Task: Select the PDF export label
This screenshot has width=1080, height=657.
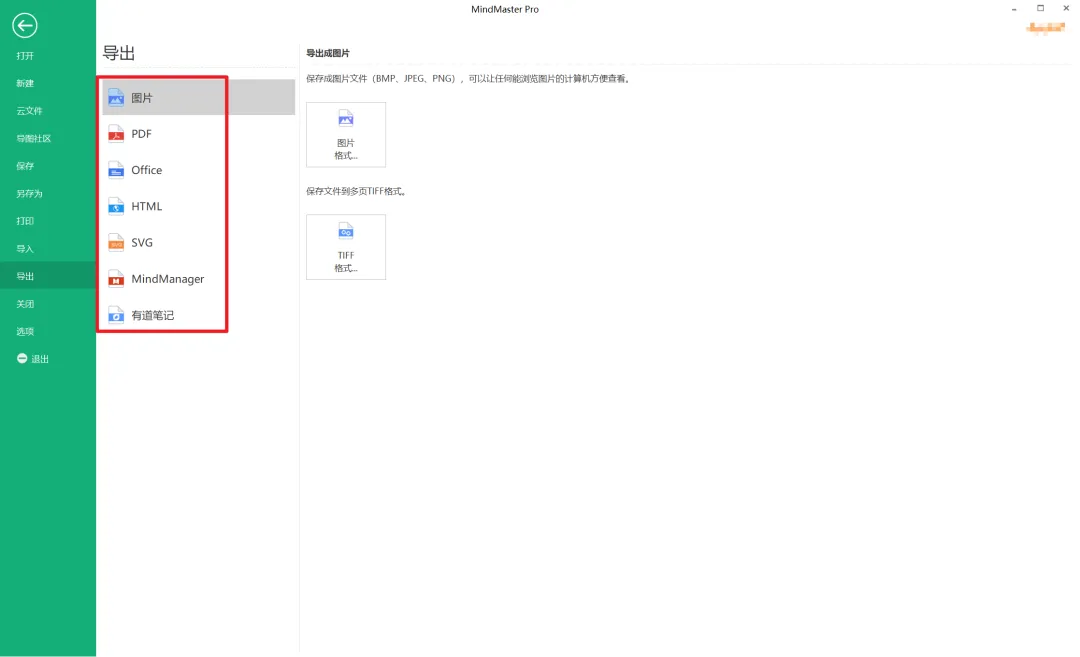Action: (x=141, y=134)
